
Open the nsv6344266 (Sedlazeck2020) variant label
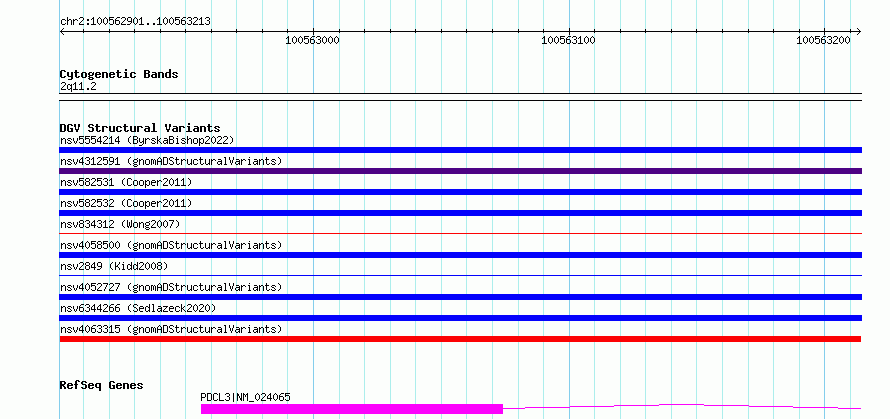click(x=138, y=308)
